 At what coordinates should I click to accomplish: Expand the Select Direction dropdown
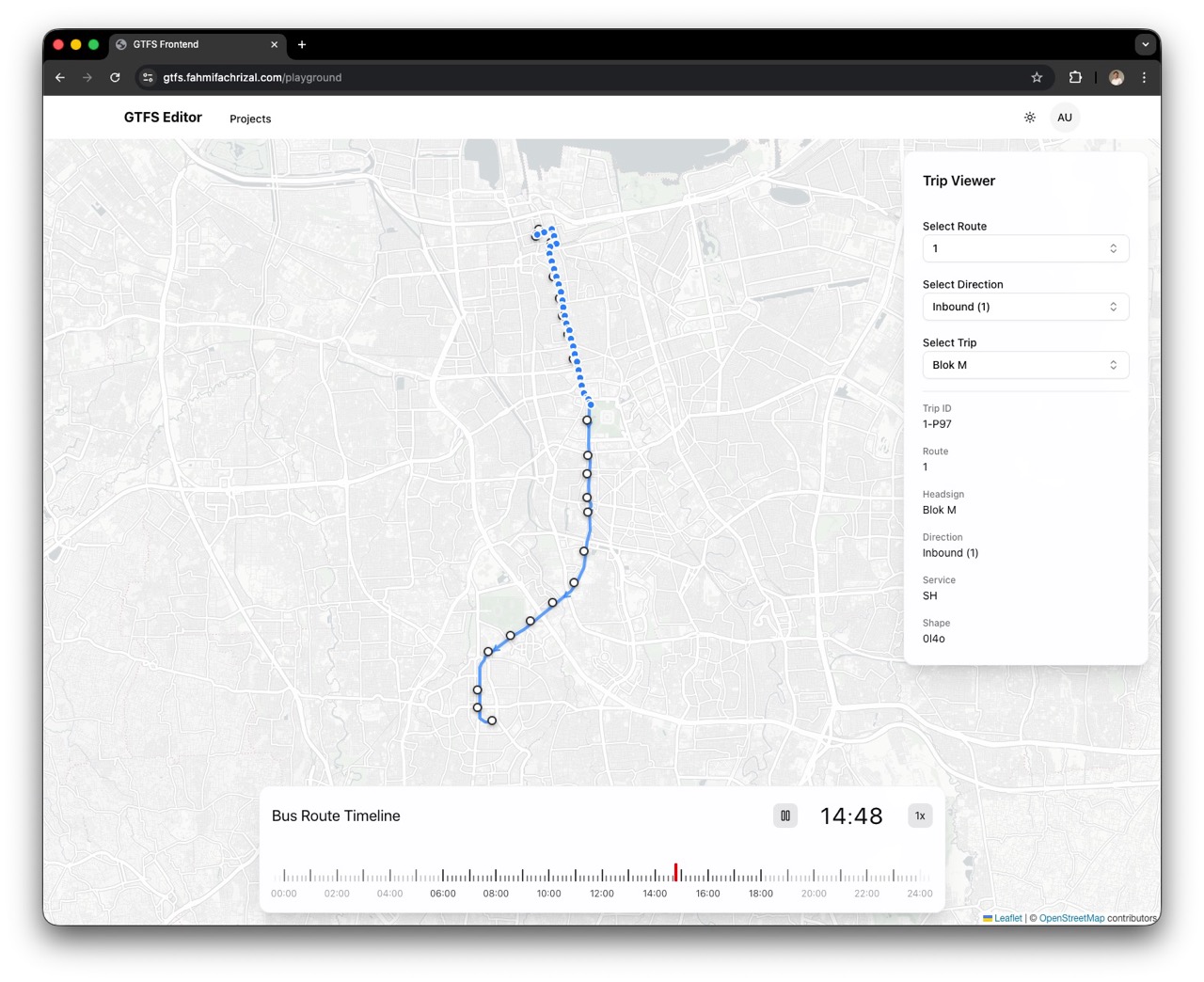pos(1024,307)
